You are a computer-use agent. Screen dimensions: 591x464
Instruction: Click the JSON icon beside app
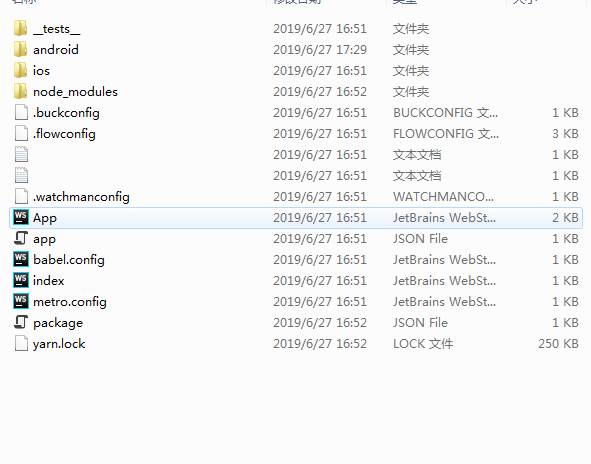pyautogui.click(x=21, y=238)
